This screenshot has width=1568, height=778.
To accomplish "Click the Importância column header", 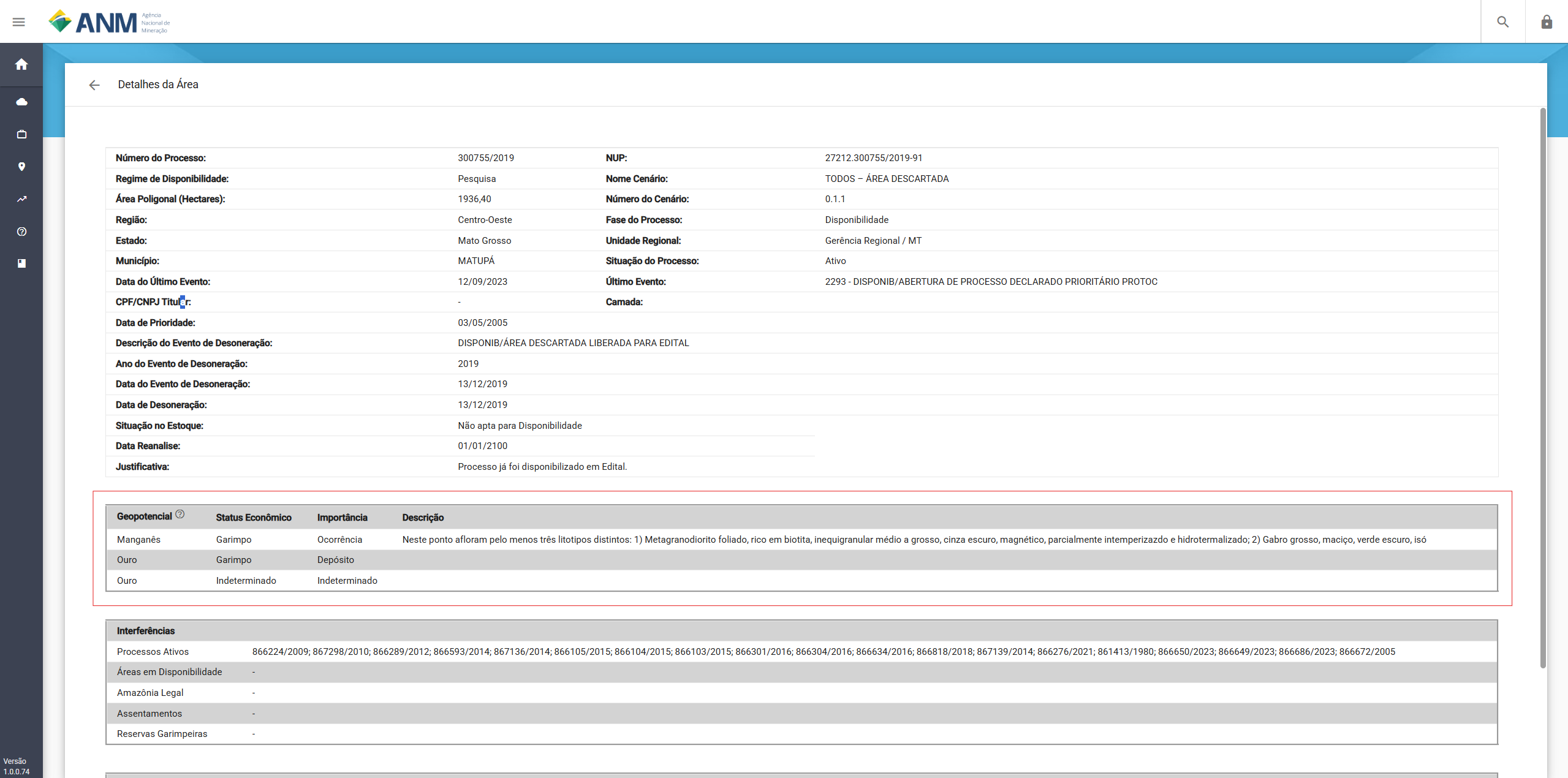I will [342, 518].
